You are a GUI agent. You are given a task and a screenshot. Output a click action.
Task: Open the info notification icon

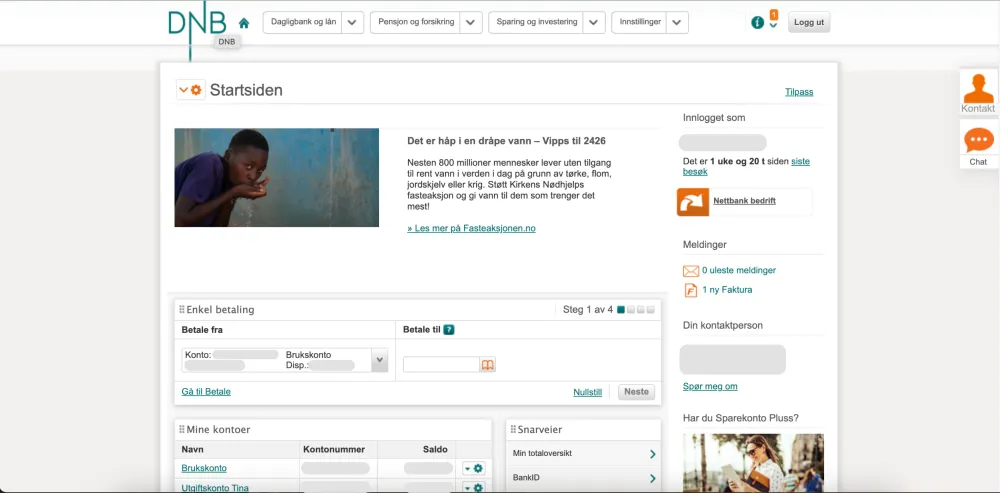coord(757,23)
